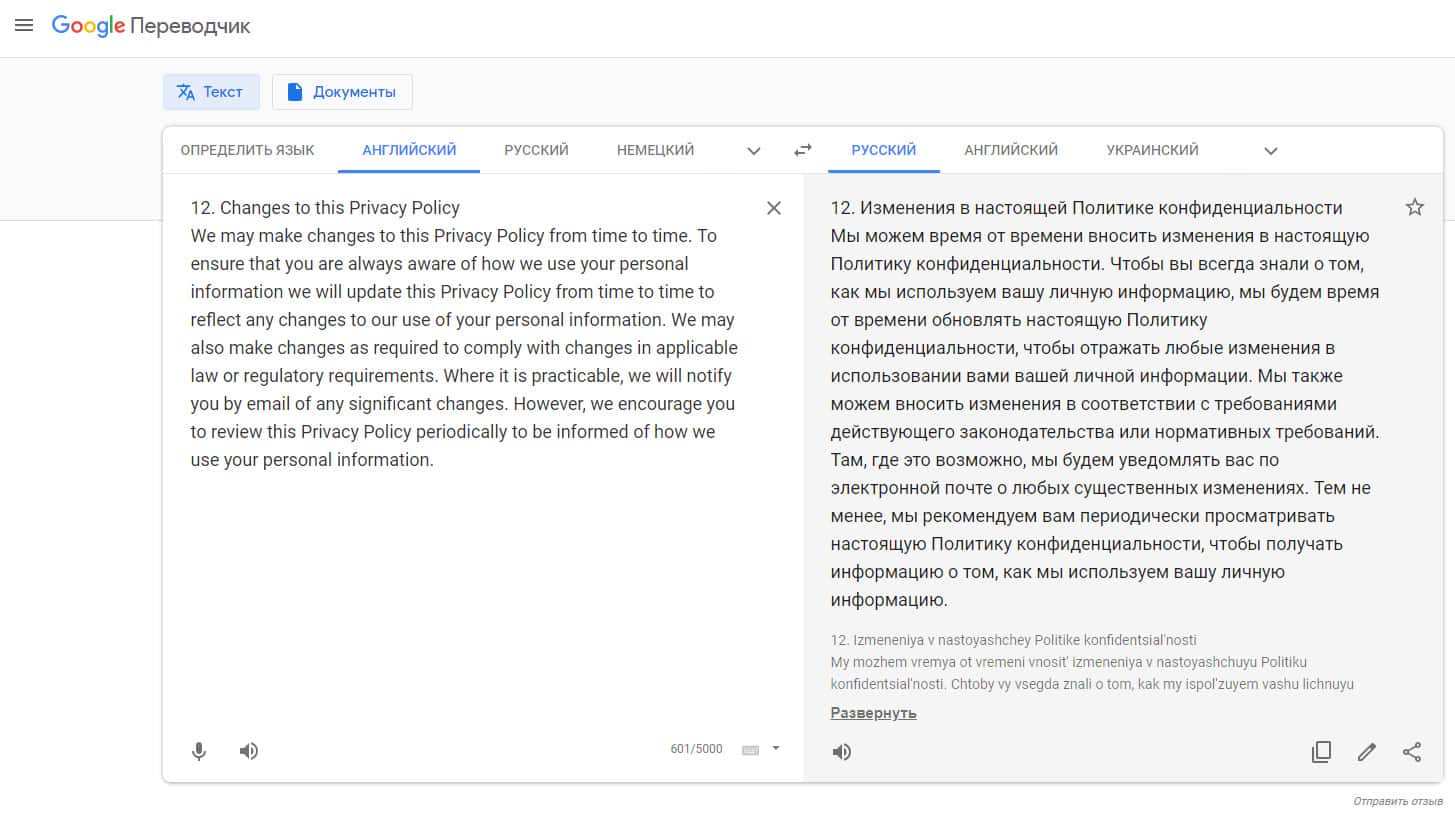The image size is (1455, 816).
Task: Suggest an edit with pencil icon
Action: [x=1366, y=752]
